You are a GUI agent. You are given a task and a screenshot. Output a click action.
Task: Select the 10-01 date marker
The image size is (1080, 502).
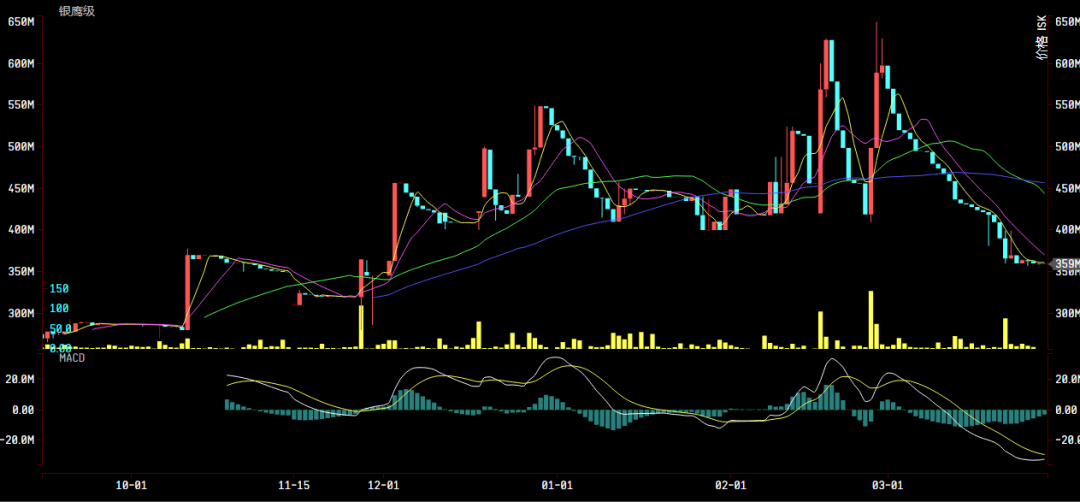point(131,485)
